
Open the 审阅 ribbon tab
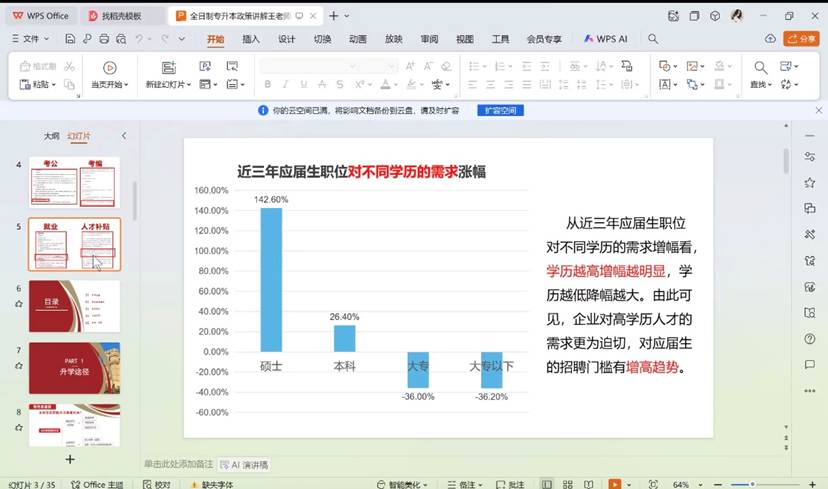(x=429, y=39)
